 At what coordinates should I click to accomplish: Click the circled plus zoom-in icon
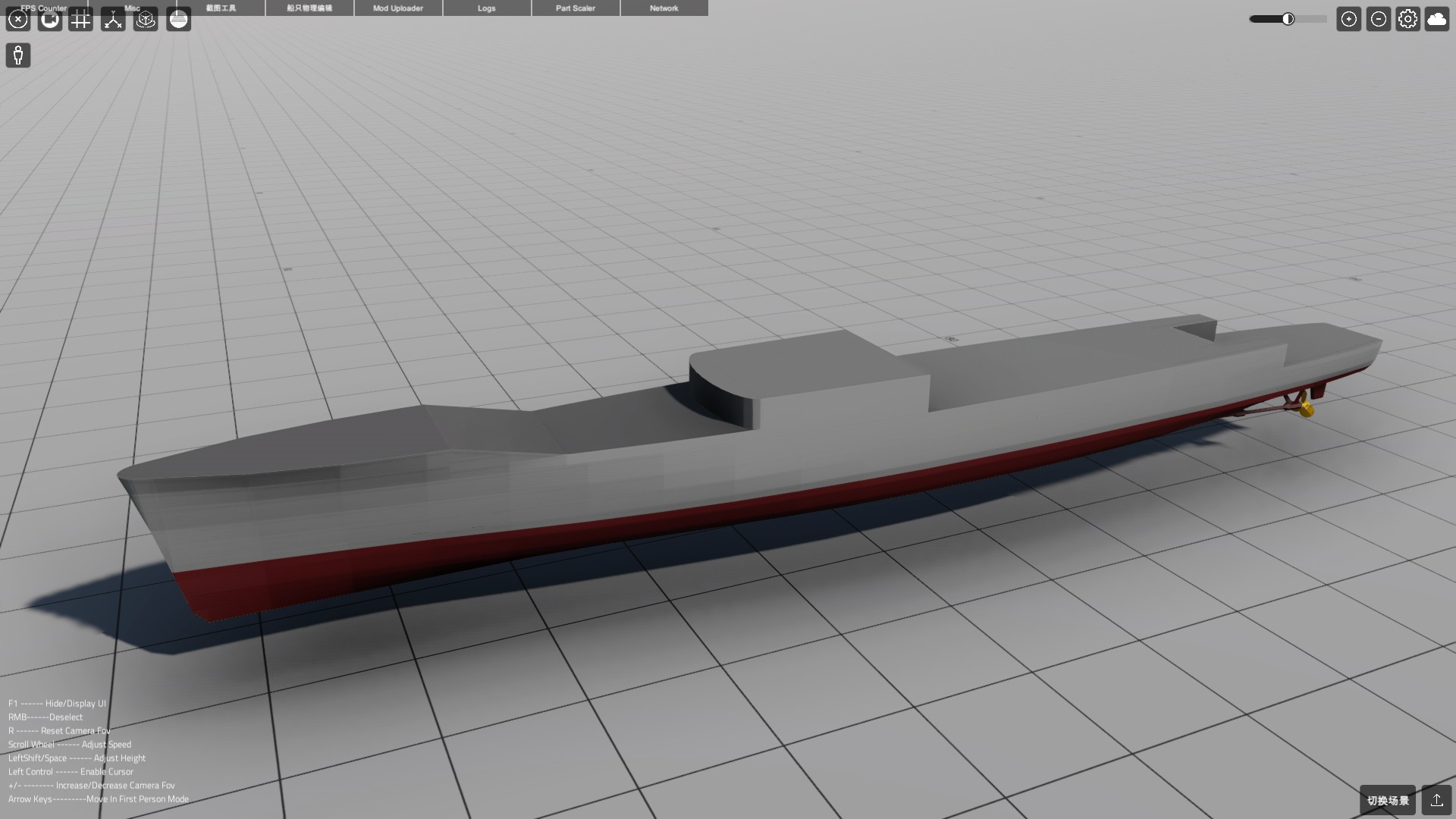(x=1349, y=19)
